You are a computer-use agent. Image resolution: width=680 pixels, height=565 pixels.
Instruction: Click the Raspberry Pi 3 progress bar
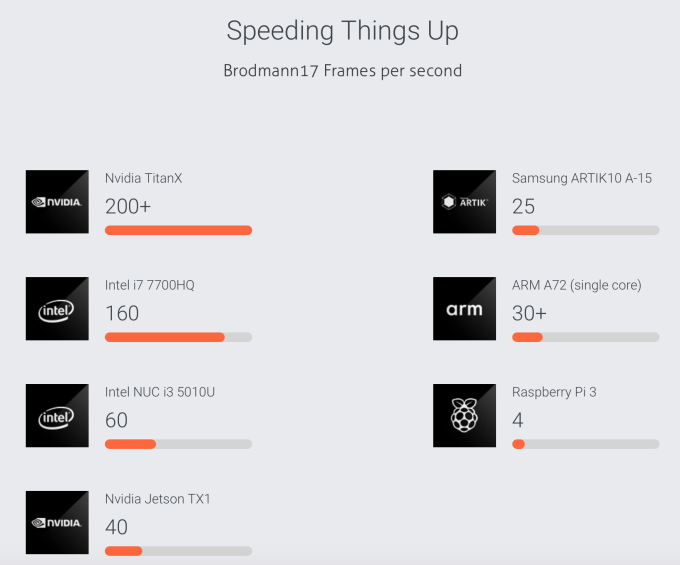(585, 444)
